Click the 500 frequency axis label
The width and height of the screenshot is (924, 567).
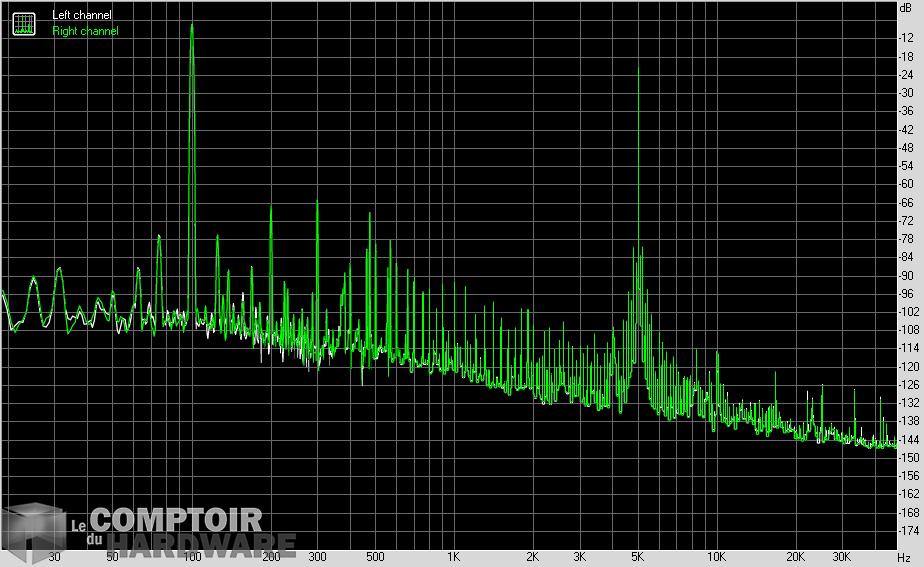(x=374, y=557)
